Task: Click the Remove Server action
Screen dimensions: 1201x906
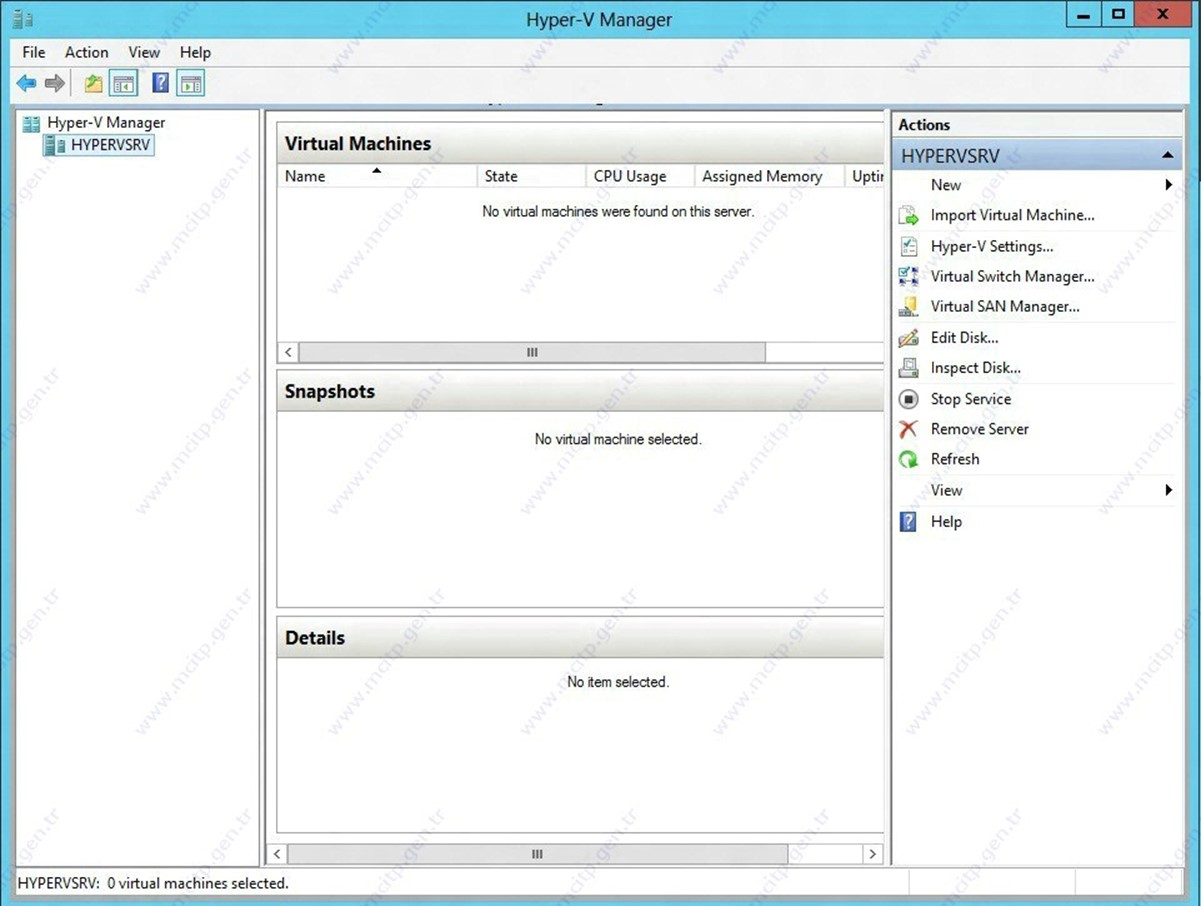Action: (979, 429)
